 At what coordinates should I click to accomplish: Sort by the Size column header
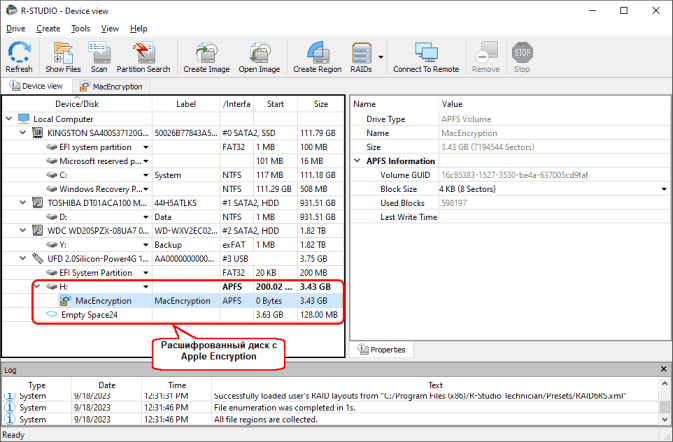321,104
